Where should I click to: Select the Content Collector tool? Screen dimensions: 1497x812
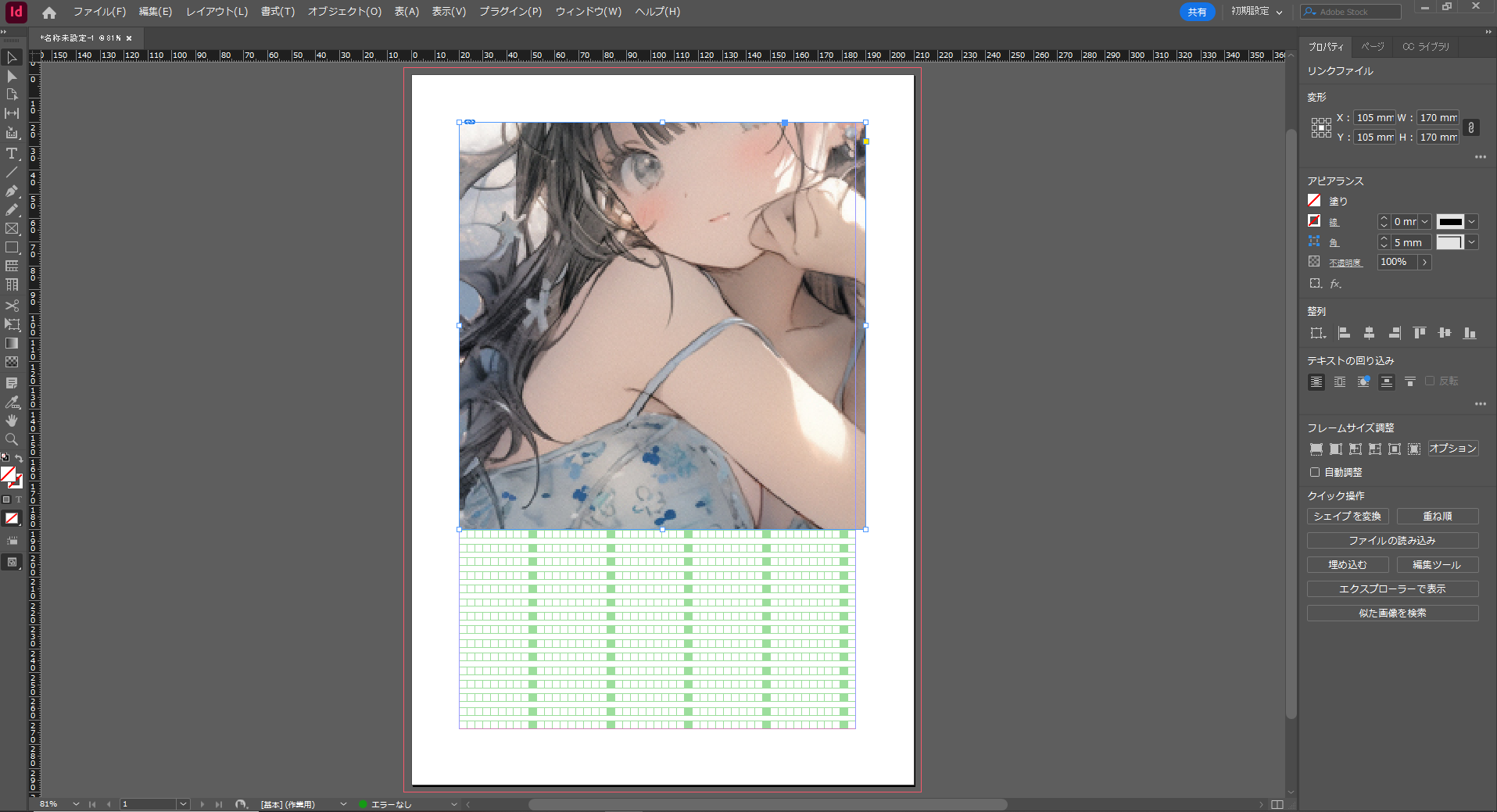(12, 133)
